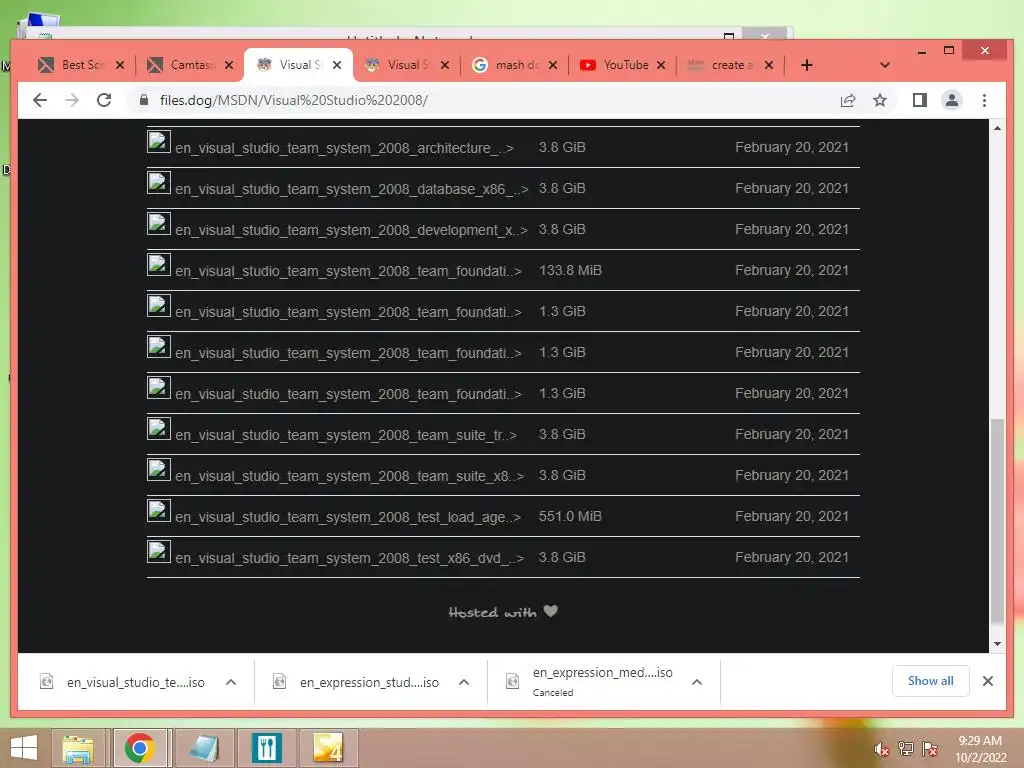1024x768 pixels.
Task: Open the notepad app in taskbar
Action: coord(204,748)
